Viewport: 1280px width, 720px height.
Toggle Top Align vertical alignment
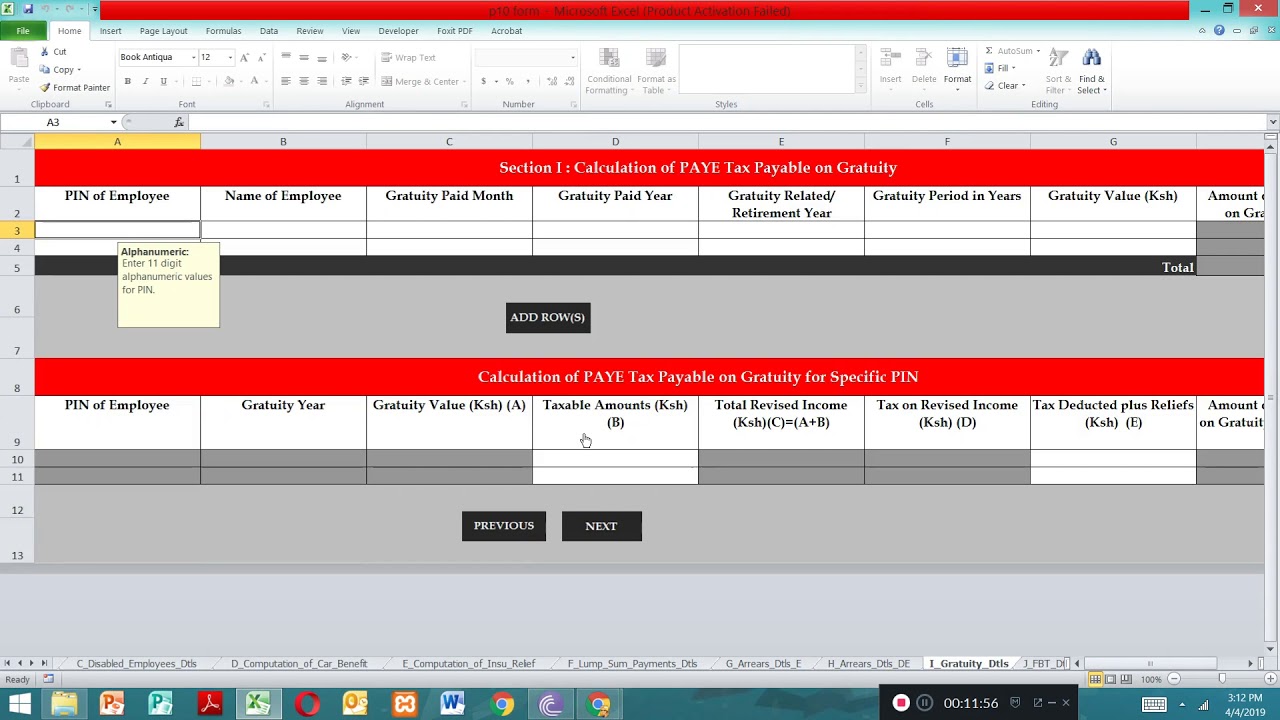click(x=286, y=57)
